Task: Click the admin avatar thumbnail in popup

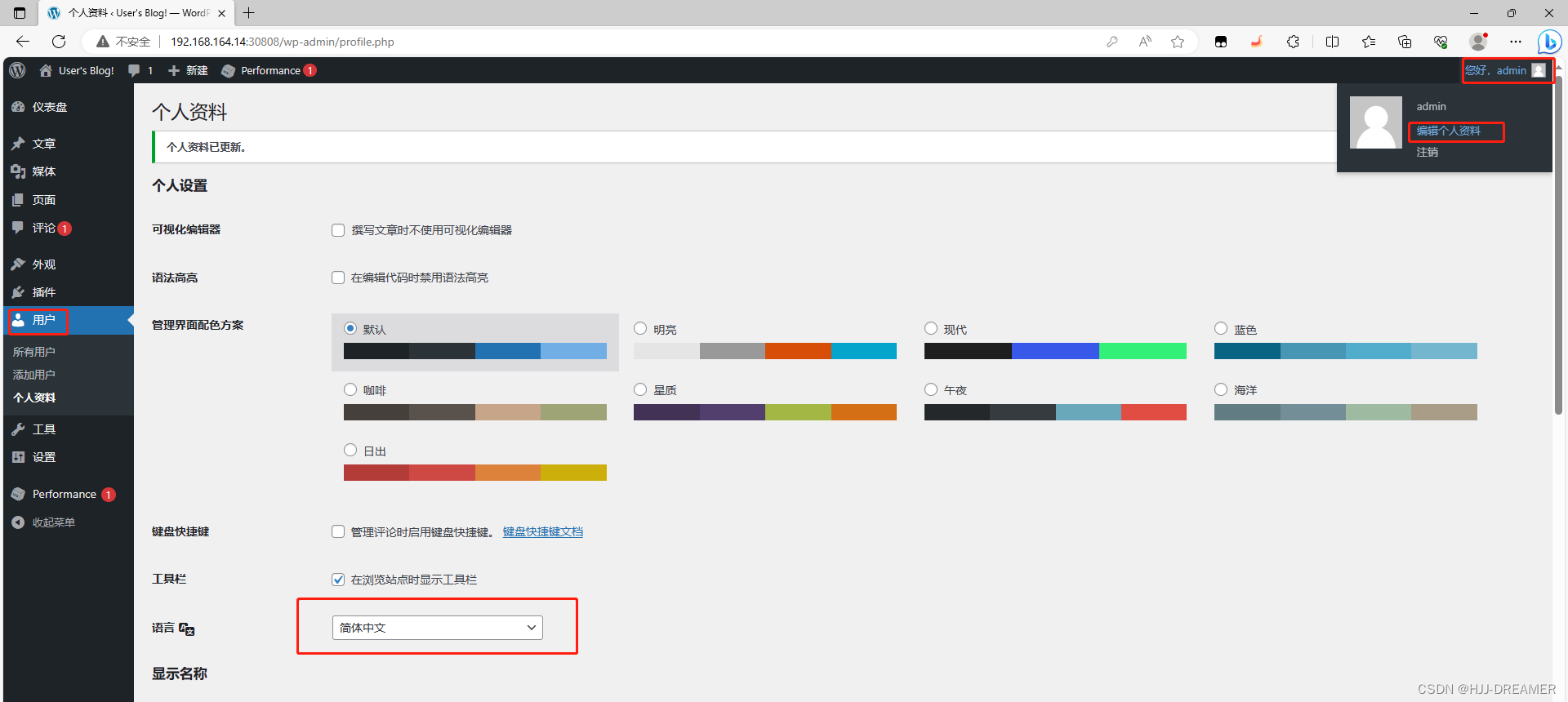Action: pos(1376,122)
